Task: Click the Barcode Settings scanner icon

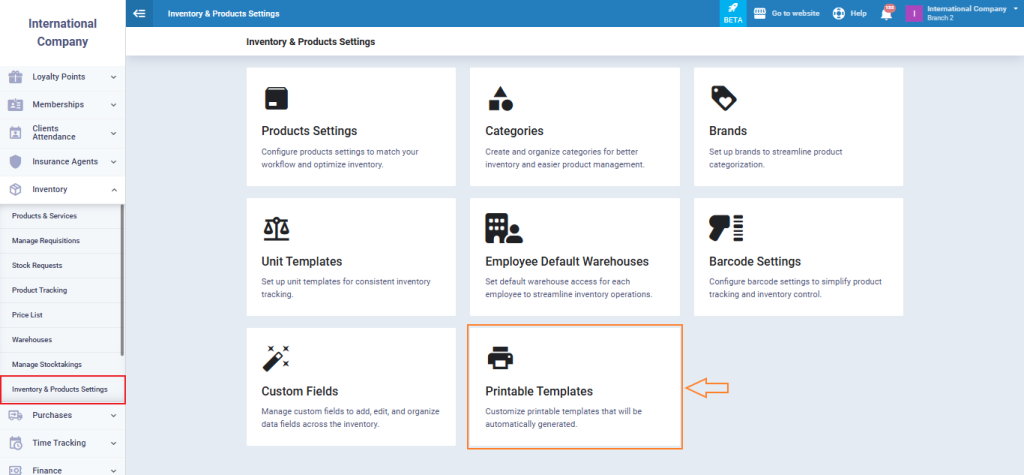Action: click(726, 228)
